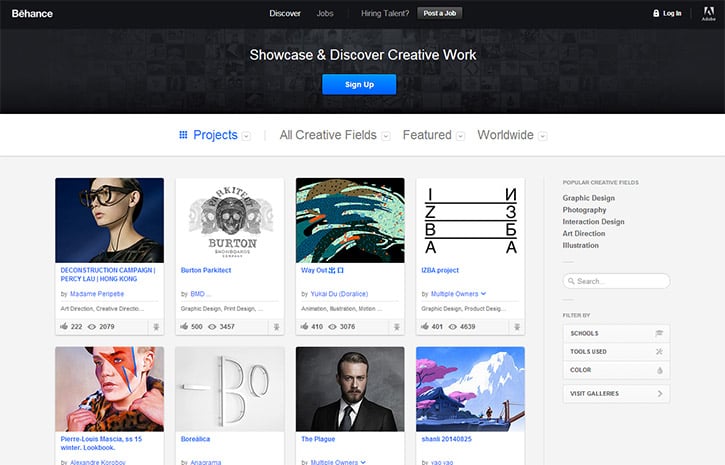The image size is (725, 465).
Task: Click Hiring Talent? in navigation
Action: coord(385,13)
